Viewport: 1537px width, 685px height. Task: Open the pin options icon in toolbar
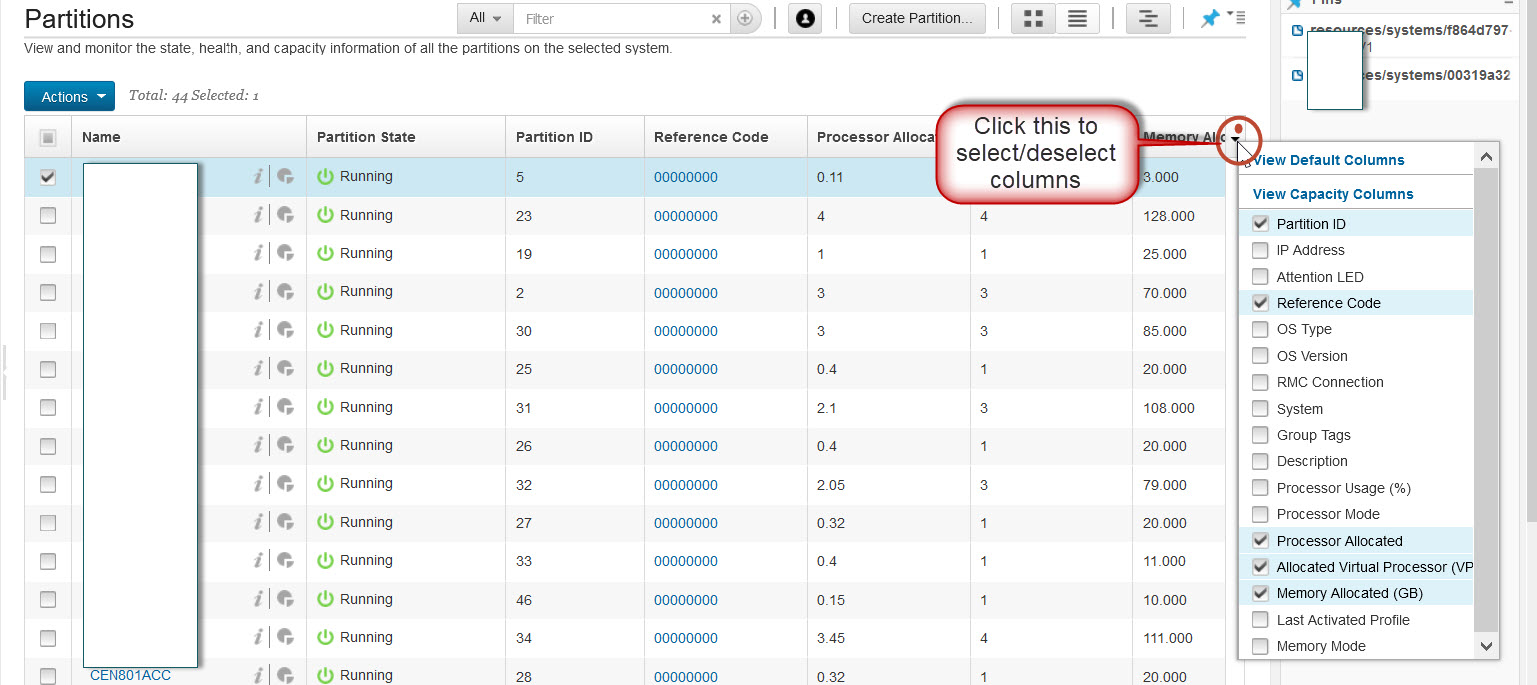click(x=1210, y=19)
